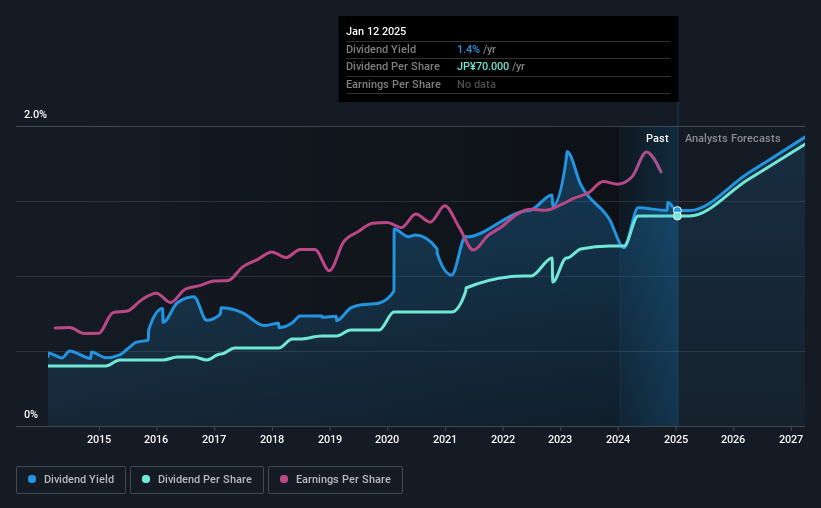Click the 2015 x-axis label
The image size is (821, 508).
pos(99,439)
